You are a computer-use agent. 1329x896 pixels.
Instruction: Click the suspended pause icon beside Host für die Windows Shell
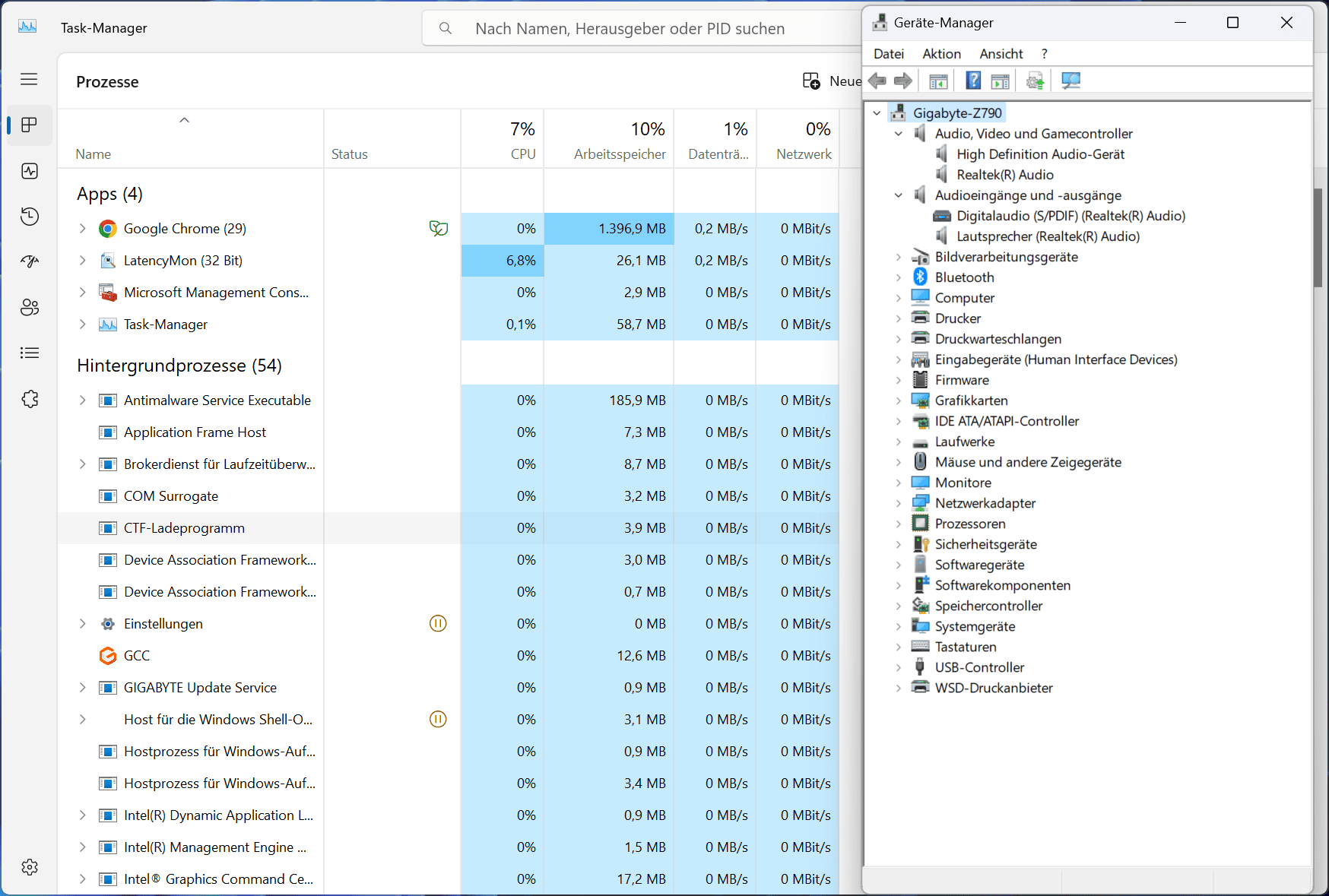point(438,719)
